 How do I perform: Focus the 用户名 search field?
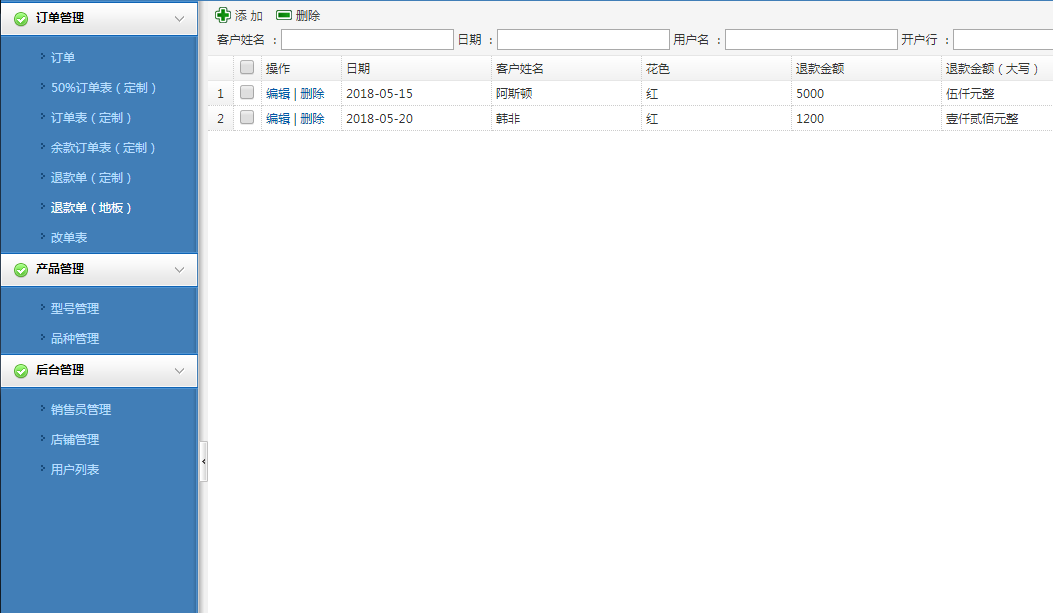pos(811,40)
